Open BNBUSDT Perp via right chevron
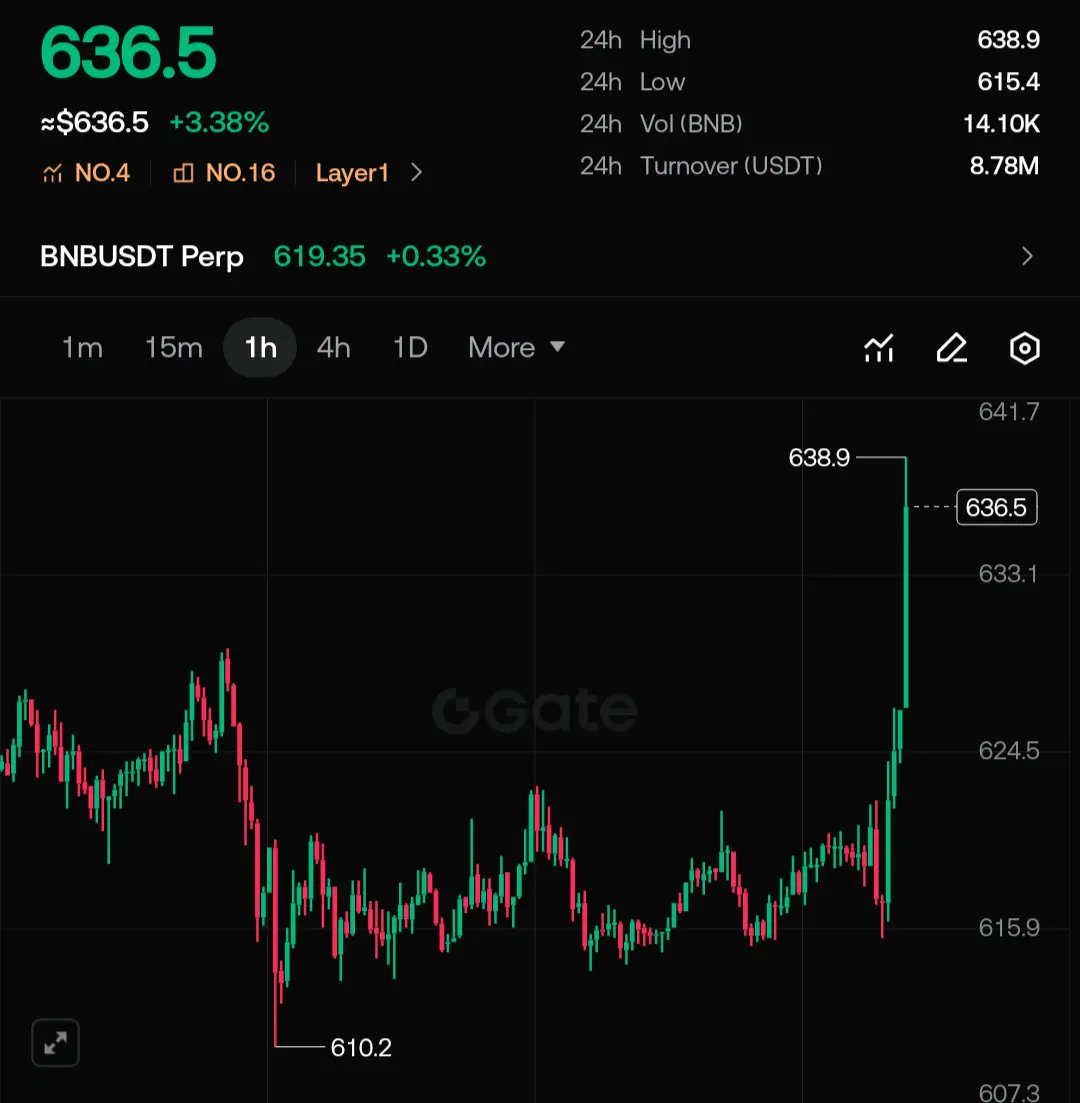The image size is (1080, 1103). click(1027, 256)
